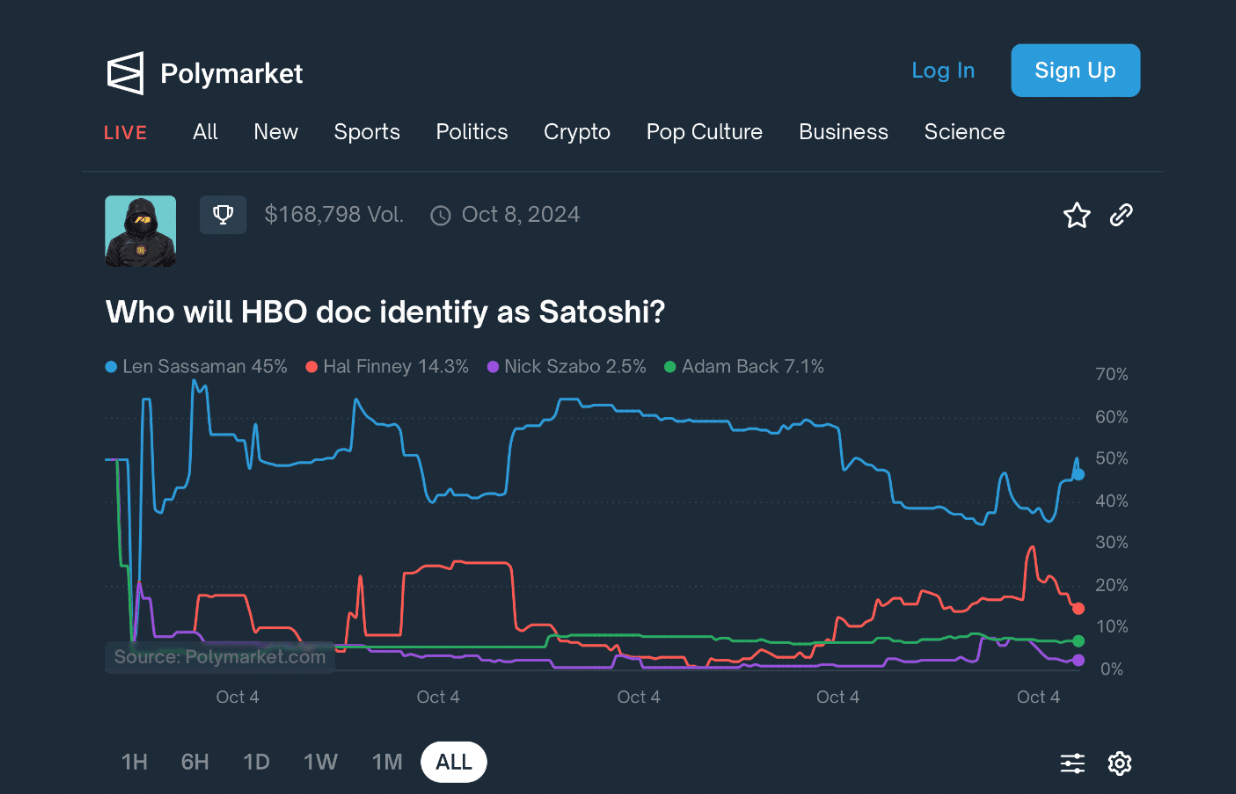The height and width of the screenshot is (794, 1236).
Task: Click the Log In link
Action: click(943, 70)
